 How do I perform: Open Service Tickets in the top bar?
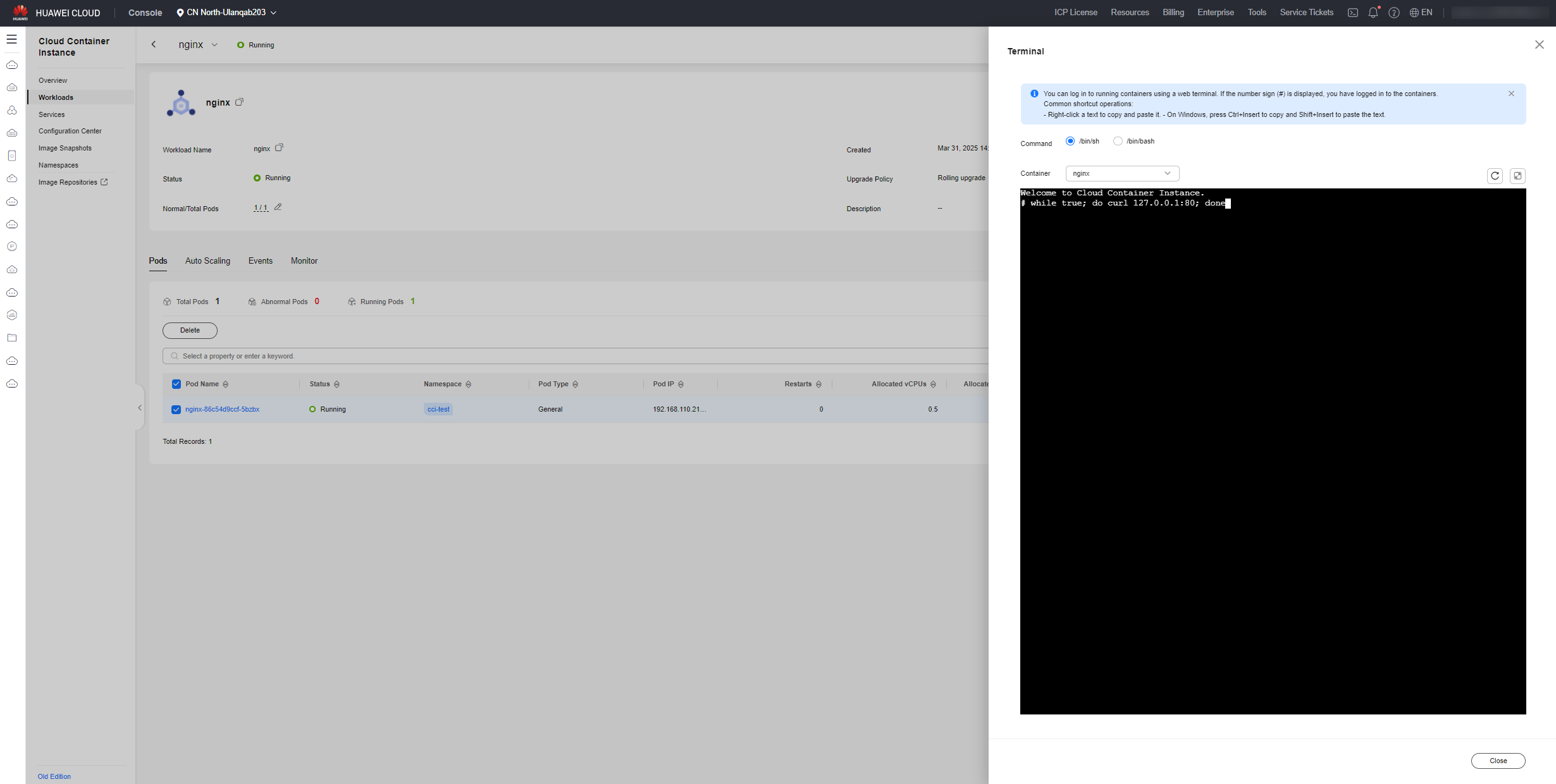point(1307,13)
